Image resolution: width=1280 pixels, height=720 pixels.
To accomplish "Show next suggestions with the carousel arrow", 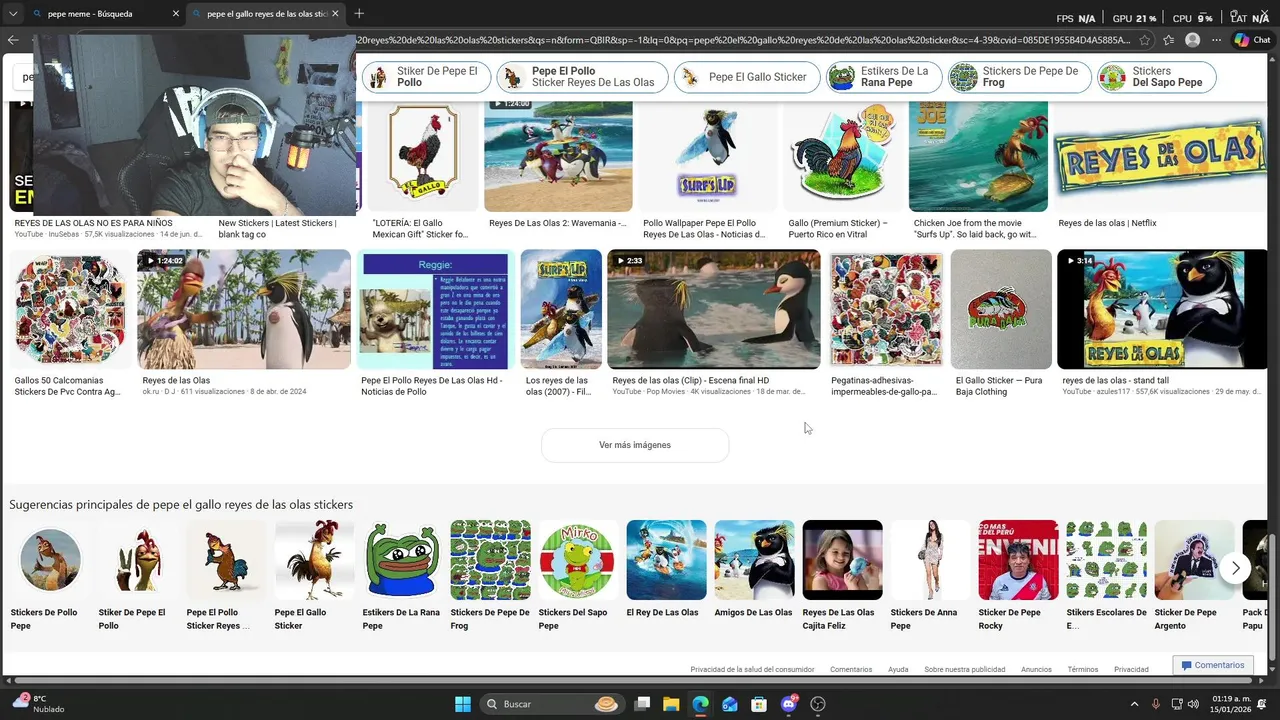I will coord(1235,568).
